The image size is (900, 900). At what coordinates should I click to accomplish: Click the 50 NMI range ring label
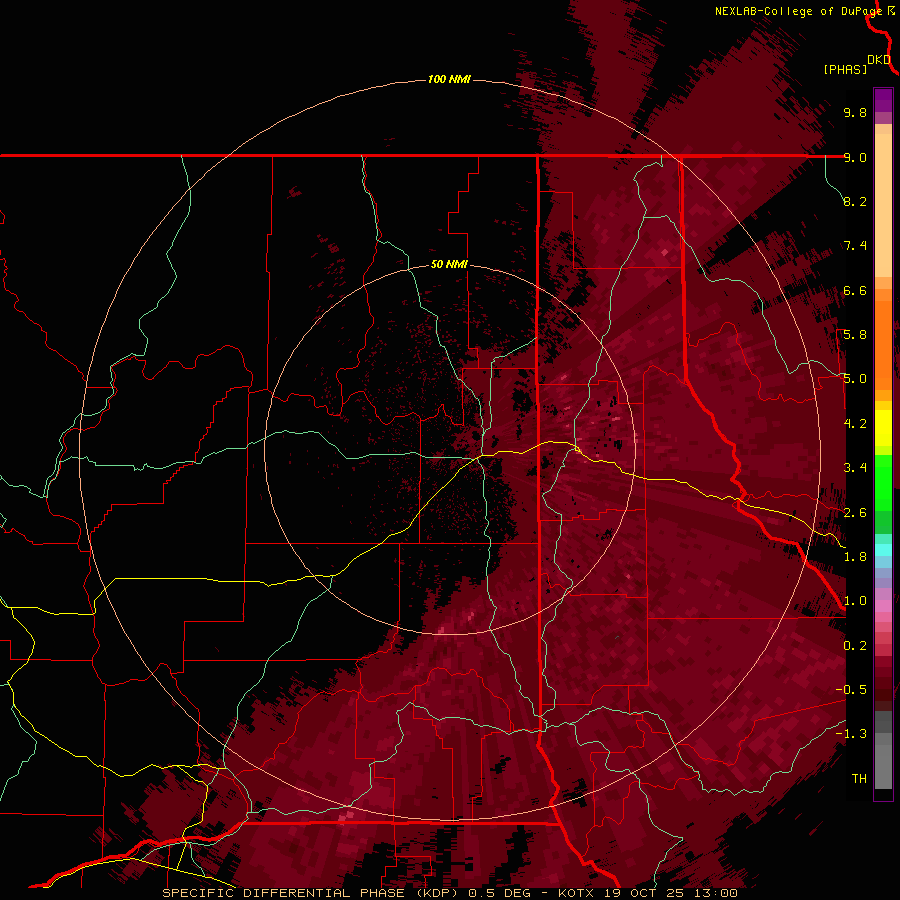coord(449,264)
